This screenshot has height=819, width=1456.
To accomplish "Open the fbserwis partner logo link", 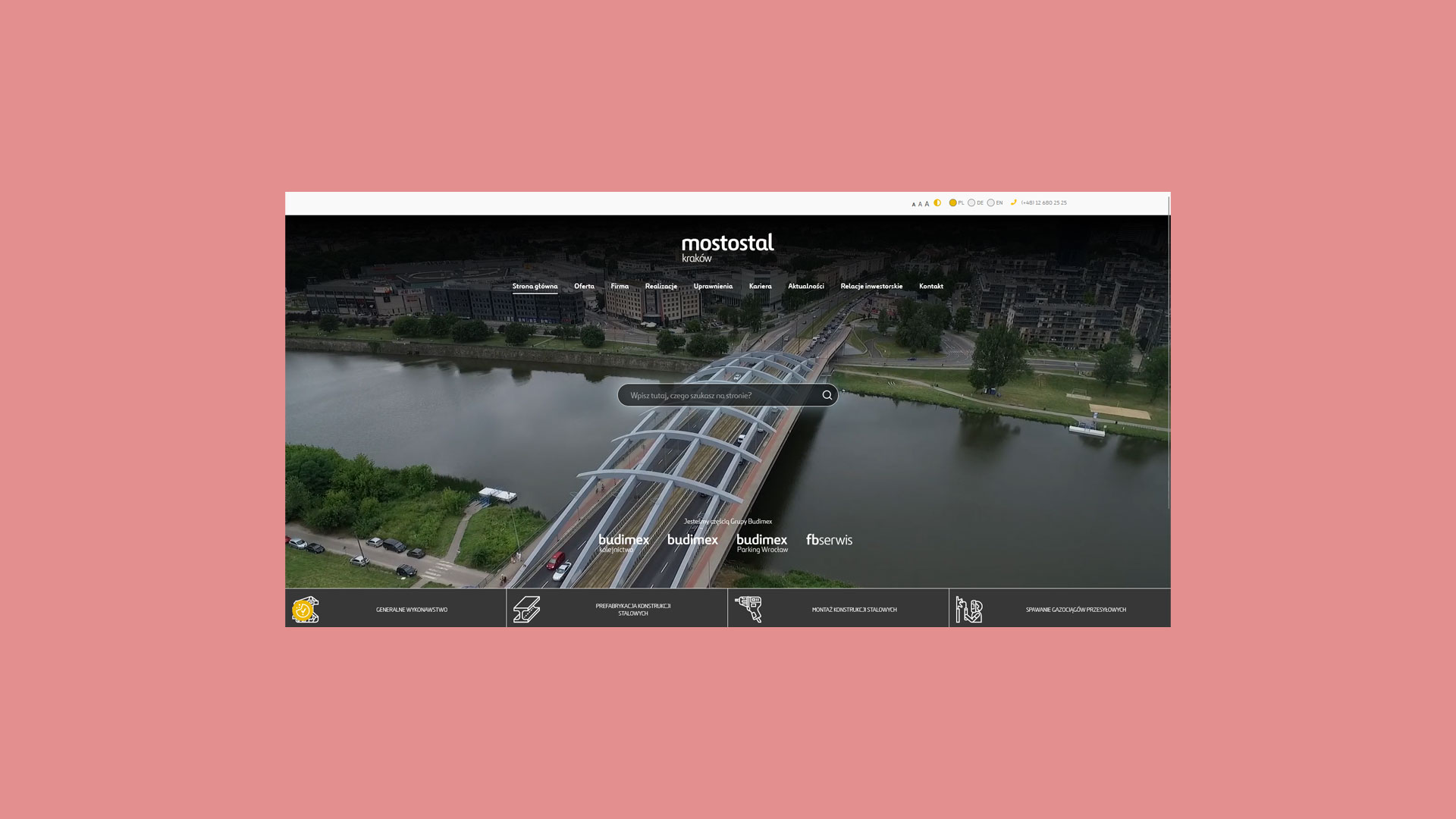I will click(829, 540).
